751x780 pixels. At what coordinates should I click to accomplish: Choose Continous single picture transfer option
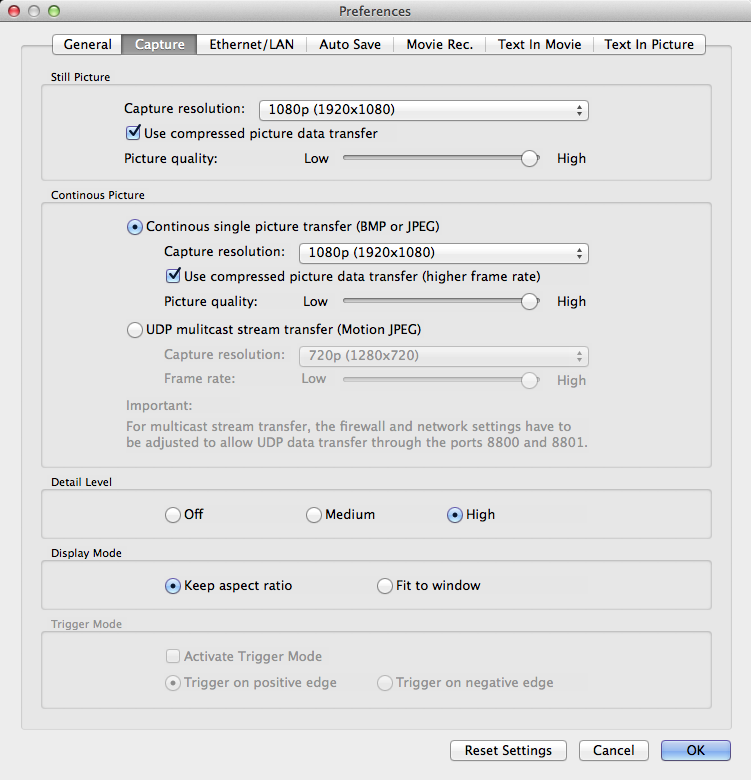pyautogui.click(x=135, y=227)
